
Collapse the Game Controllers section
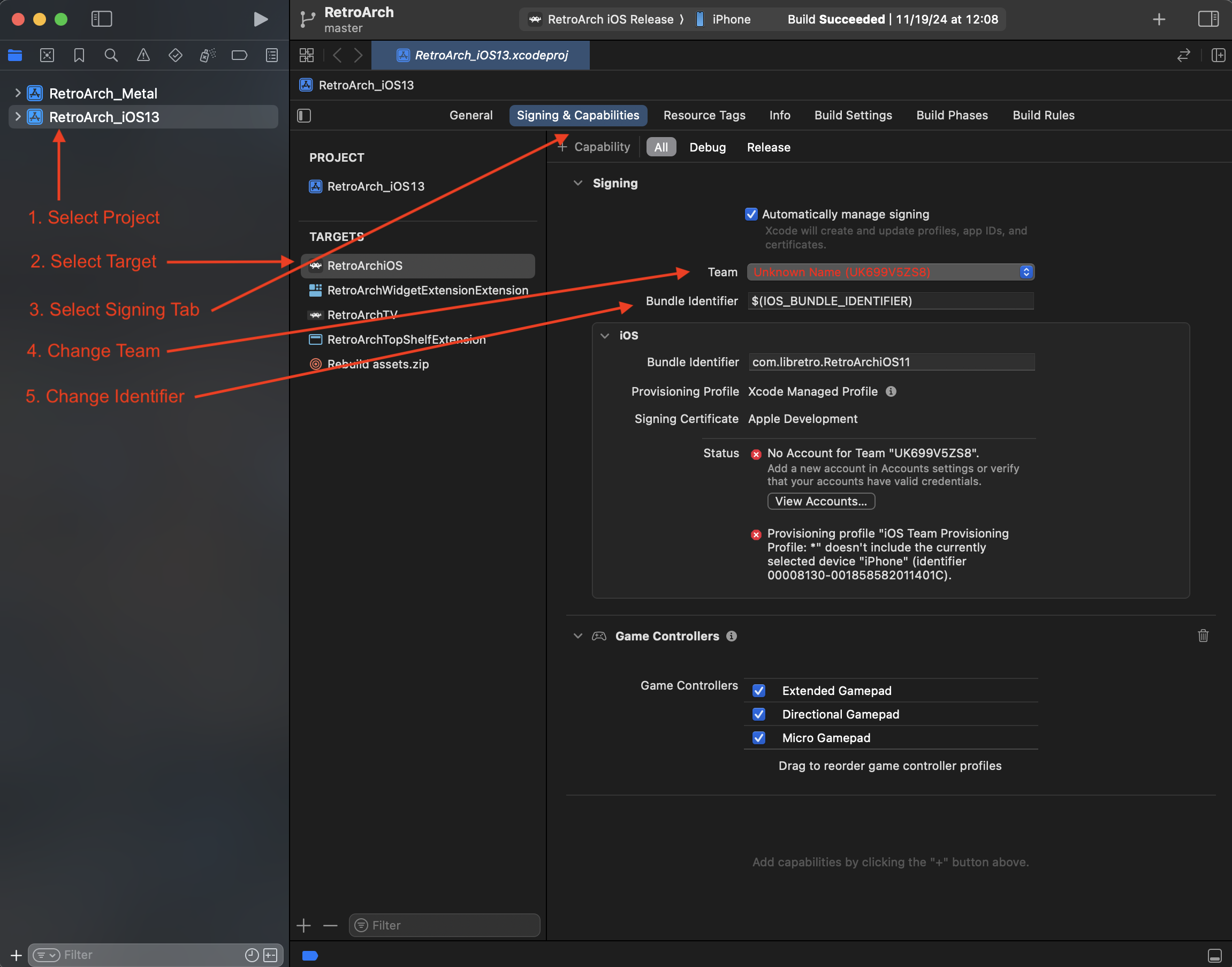click(578, 636)
